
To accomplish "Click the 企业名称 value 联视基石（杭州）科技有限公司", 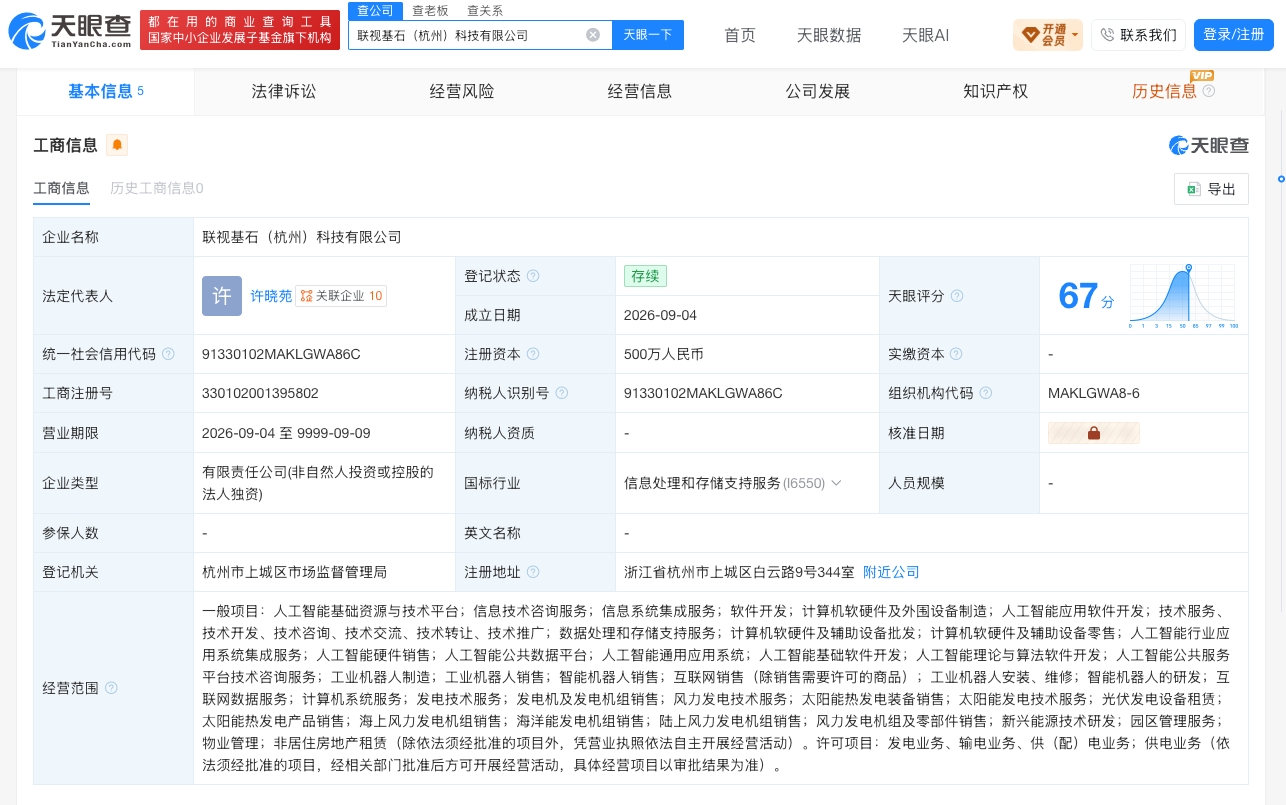I will point(301,237).
